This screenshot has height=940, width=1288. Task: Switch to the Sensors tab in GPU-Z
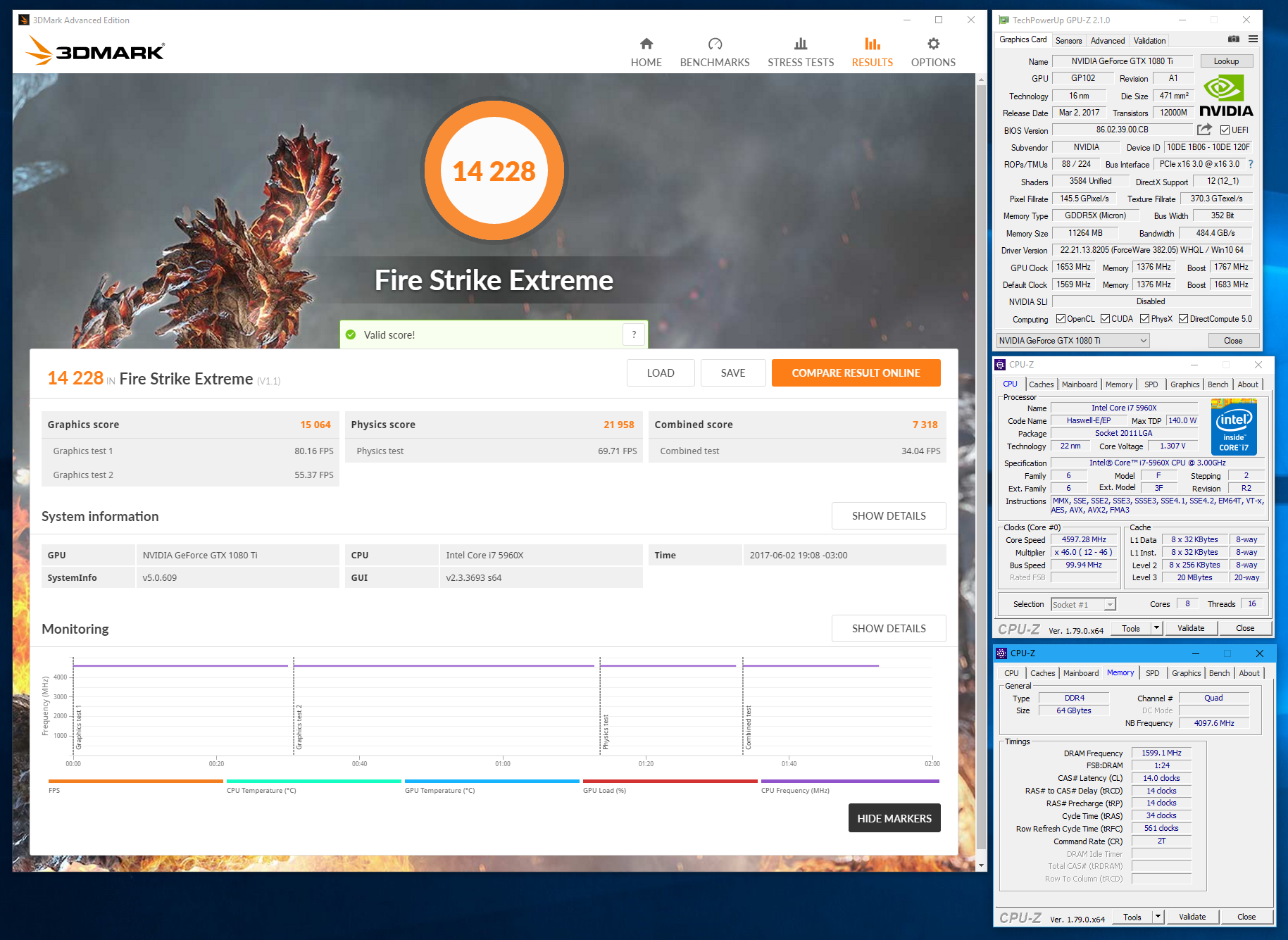point(1068,41)
